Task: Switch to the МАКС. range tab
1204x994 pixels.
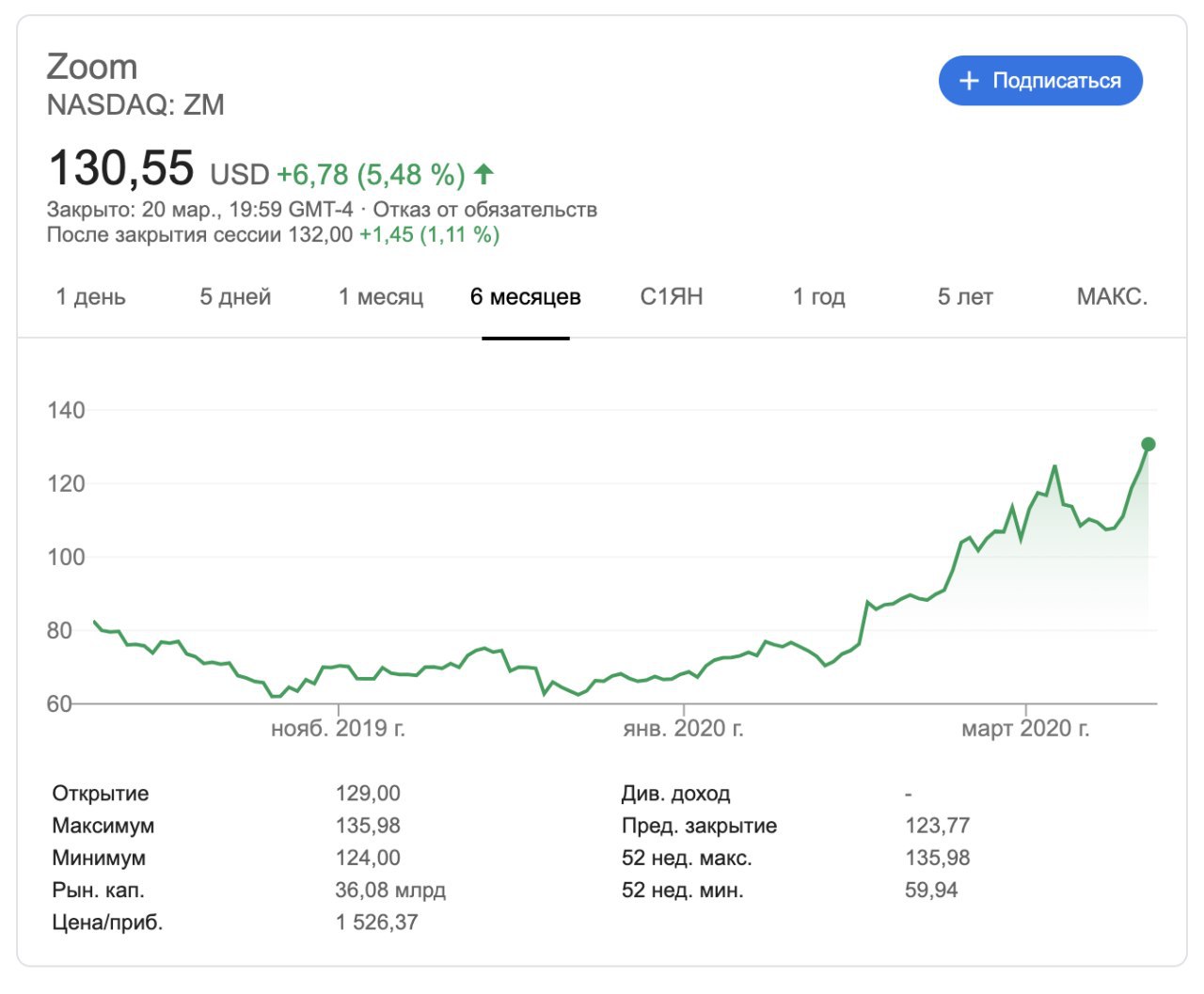Action: click(1112, 297)
